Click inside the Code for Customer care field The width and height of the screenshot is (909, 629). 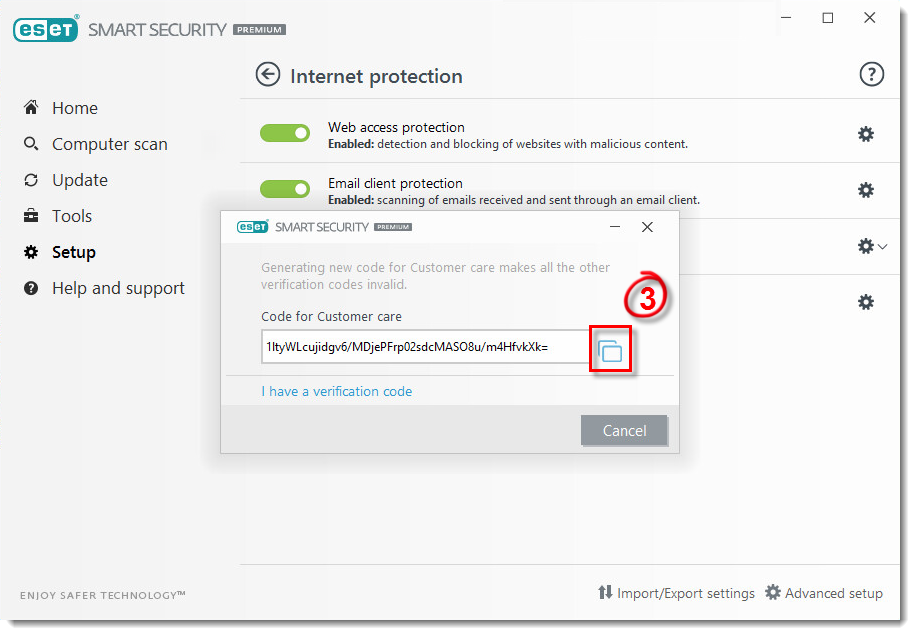pos(426,347)
